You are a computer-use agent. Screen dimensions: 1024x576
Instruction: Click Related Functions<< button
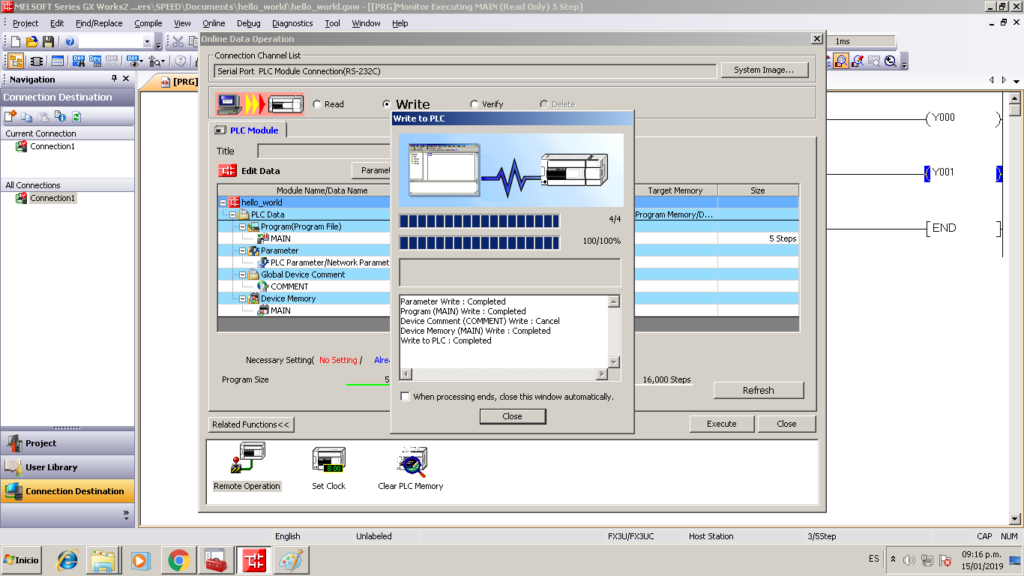(x=251, y=424)
